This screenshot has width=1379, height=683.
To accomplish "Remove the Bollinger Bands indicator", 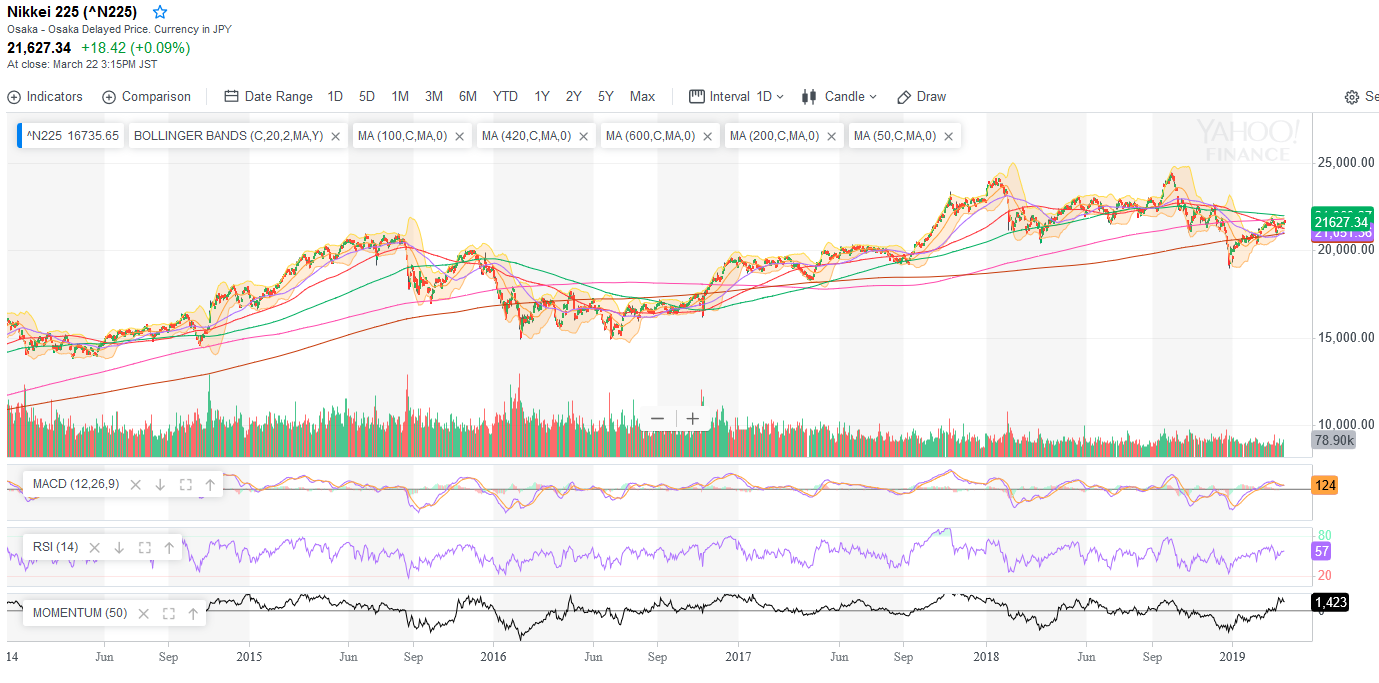I will [x=336, y=136].
